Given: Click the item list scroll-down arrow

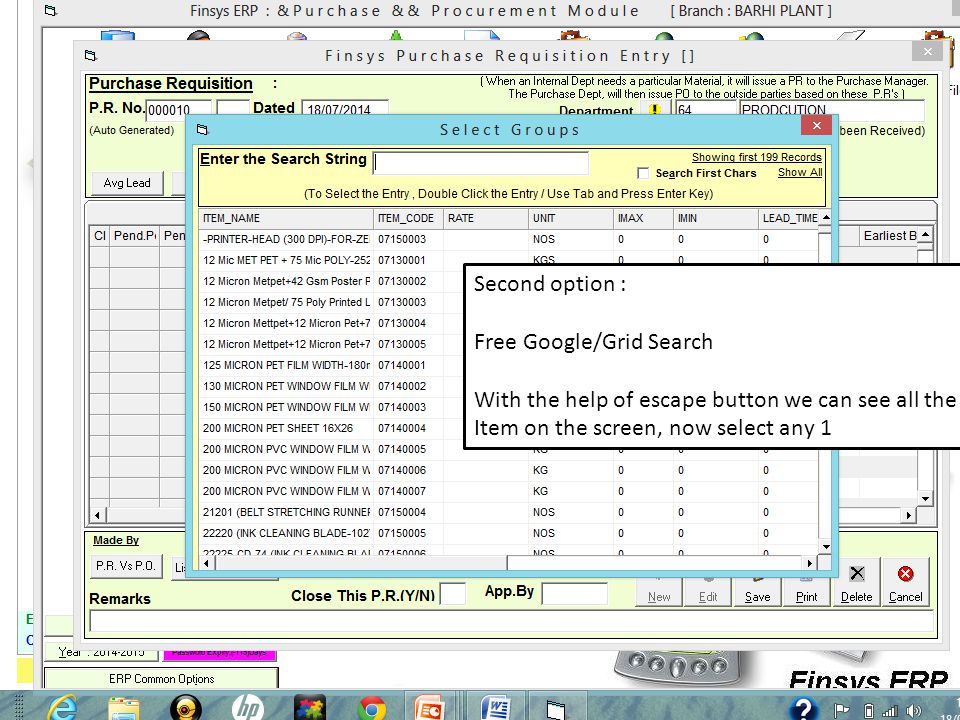Looking at the screenshot, I should coord(825,547).
